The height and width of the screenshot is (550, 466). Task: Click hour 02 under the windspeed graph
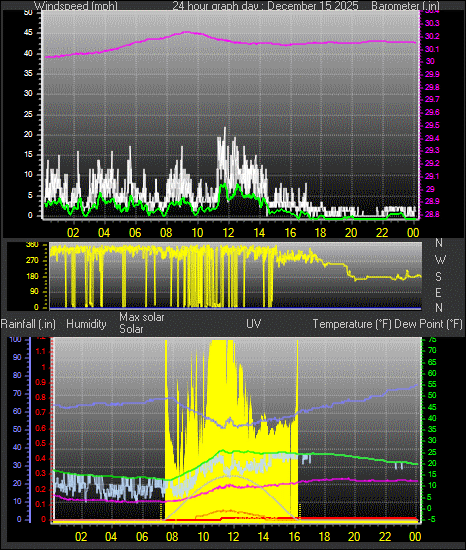click(x=73, y=233)
